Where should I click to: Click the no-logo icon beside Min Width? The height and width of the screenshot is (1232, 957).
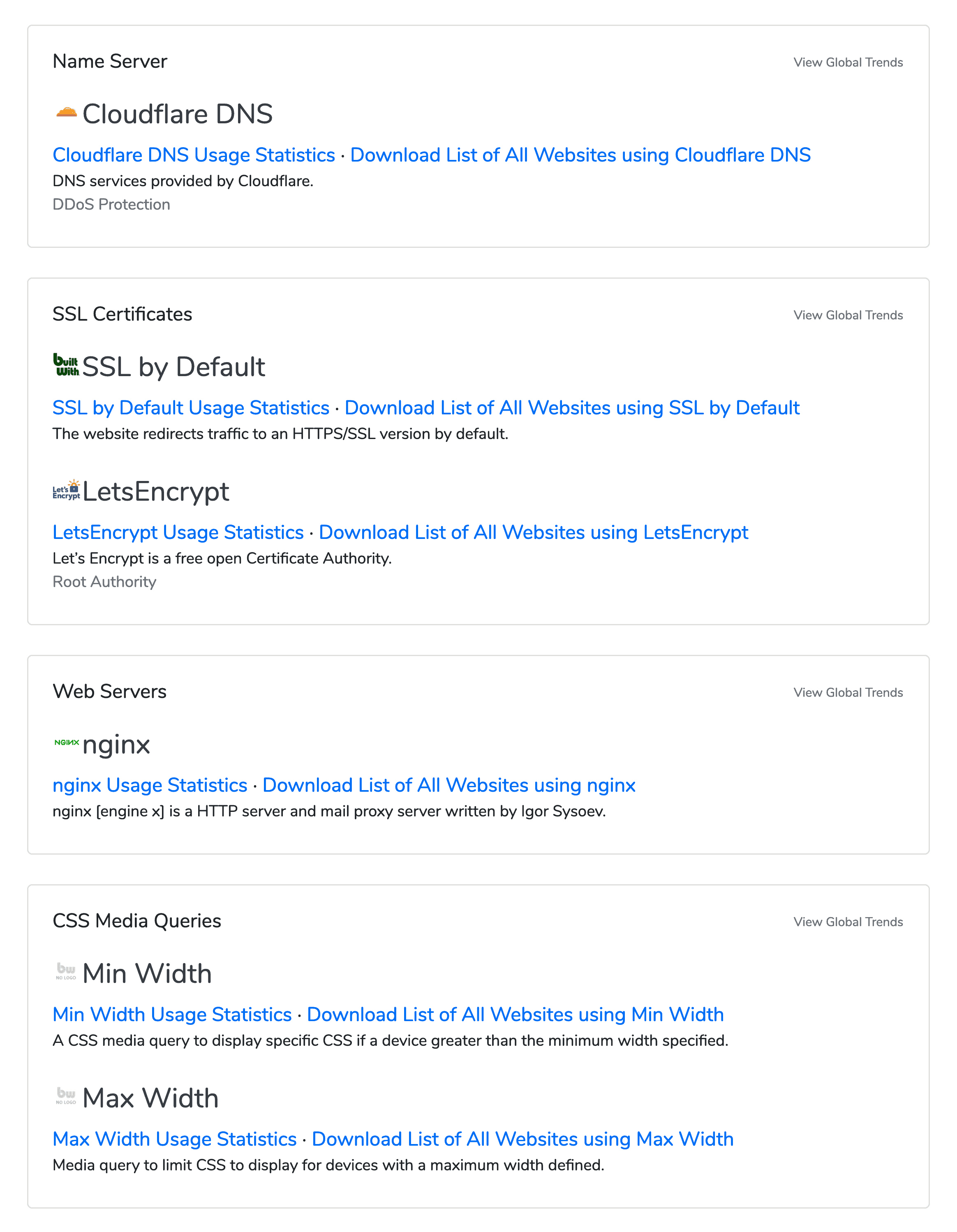tap(66, 971)
